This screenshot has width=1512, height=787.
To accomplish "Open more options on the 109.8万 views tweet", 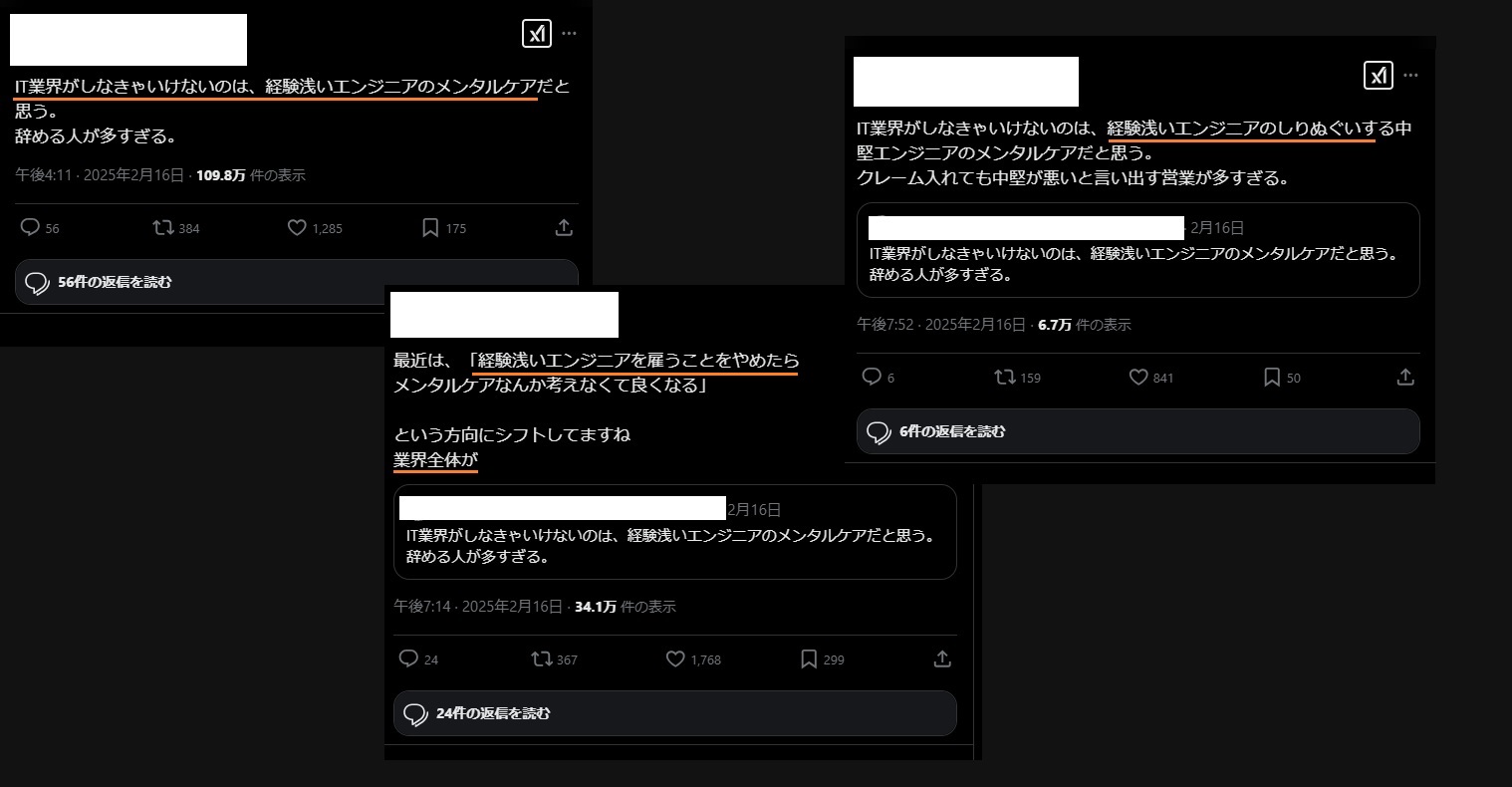I will (569, 33).
